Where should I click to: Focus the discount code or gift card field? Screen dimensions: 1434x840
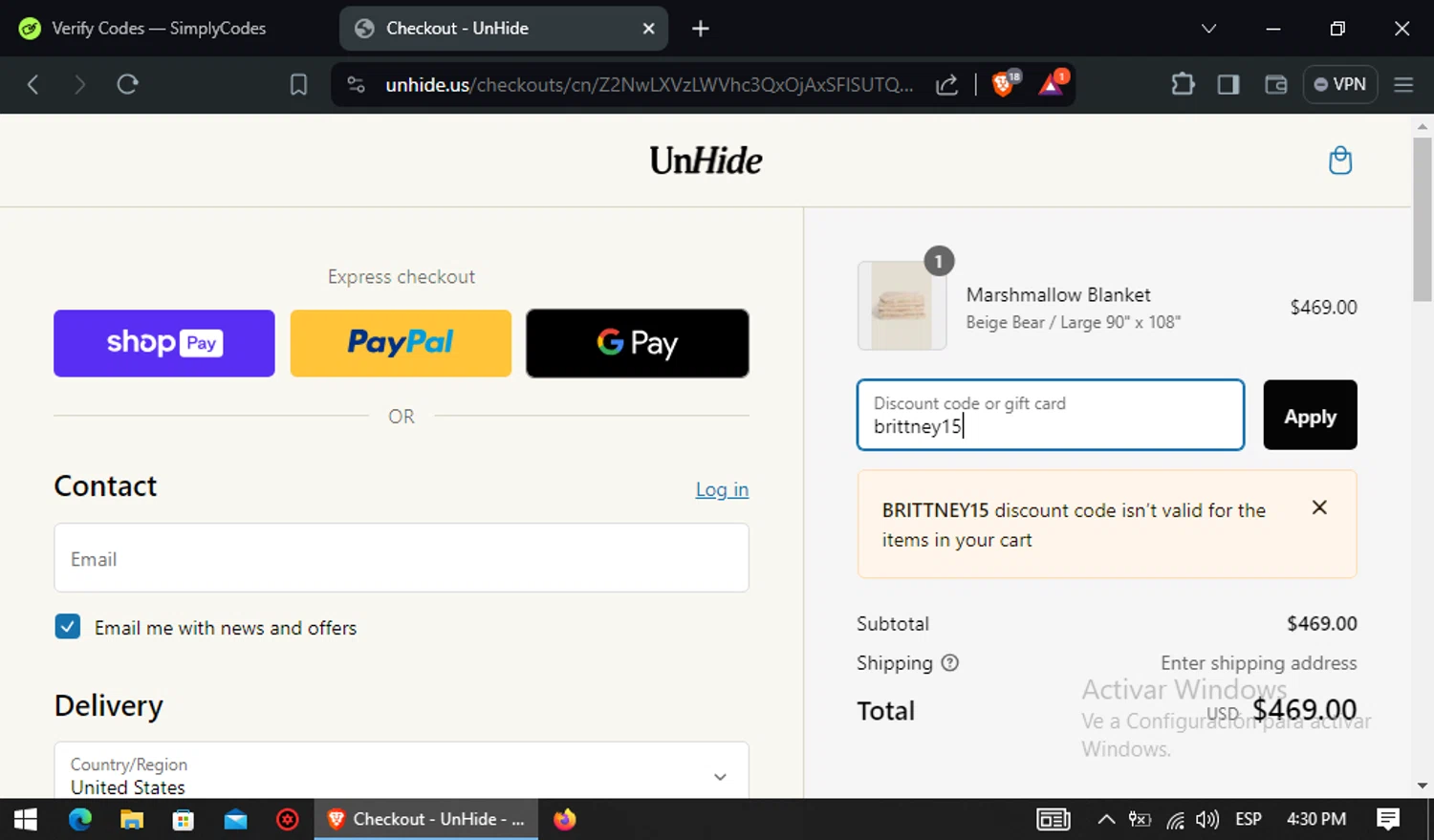point(1051,415)
